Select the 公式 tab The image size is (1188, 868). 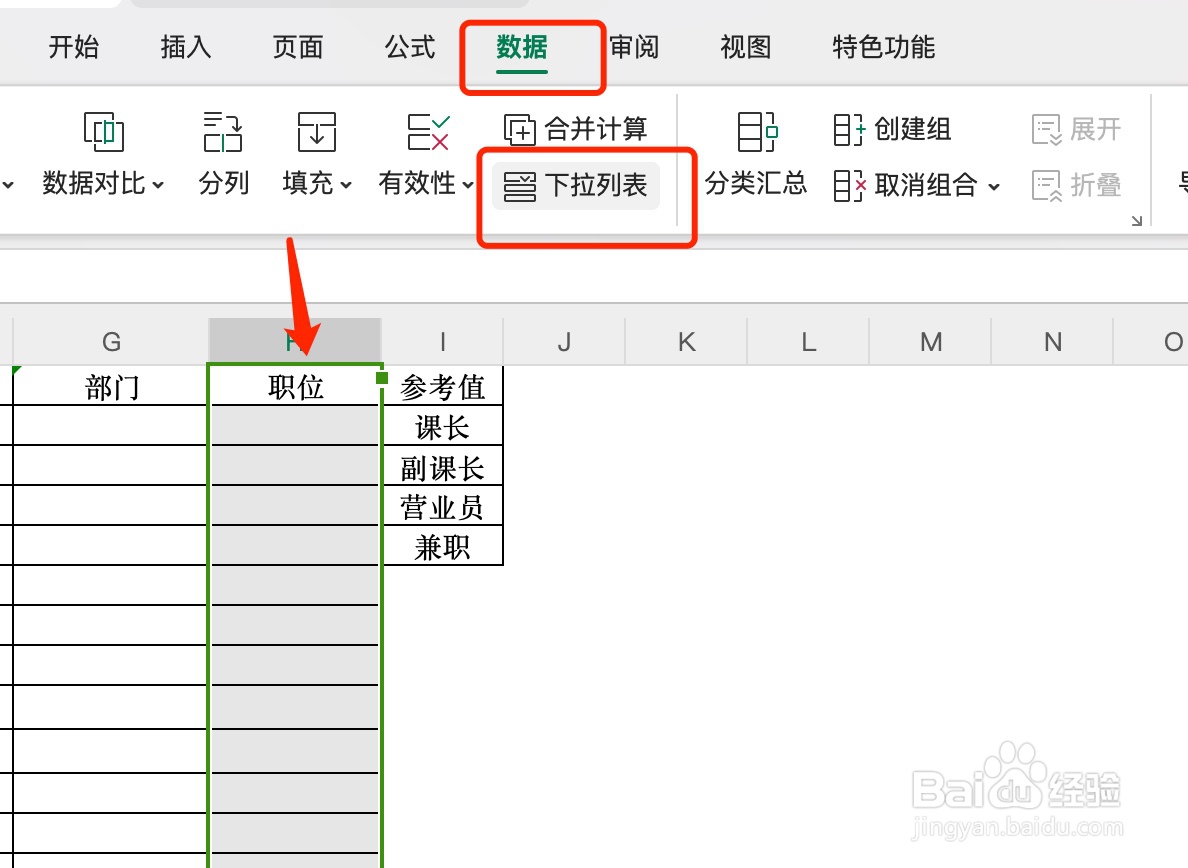pyautogui.click(x=410, y=47)
